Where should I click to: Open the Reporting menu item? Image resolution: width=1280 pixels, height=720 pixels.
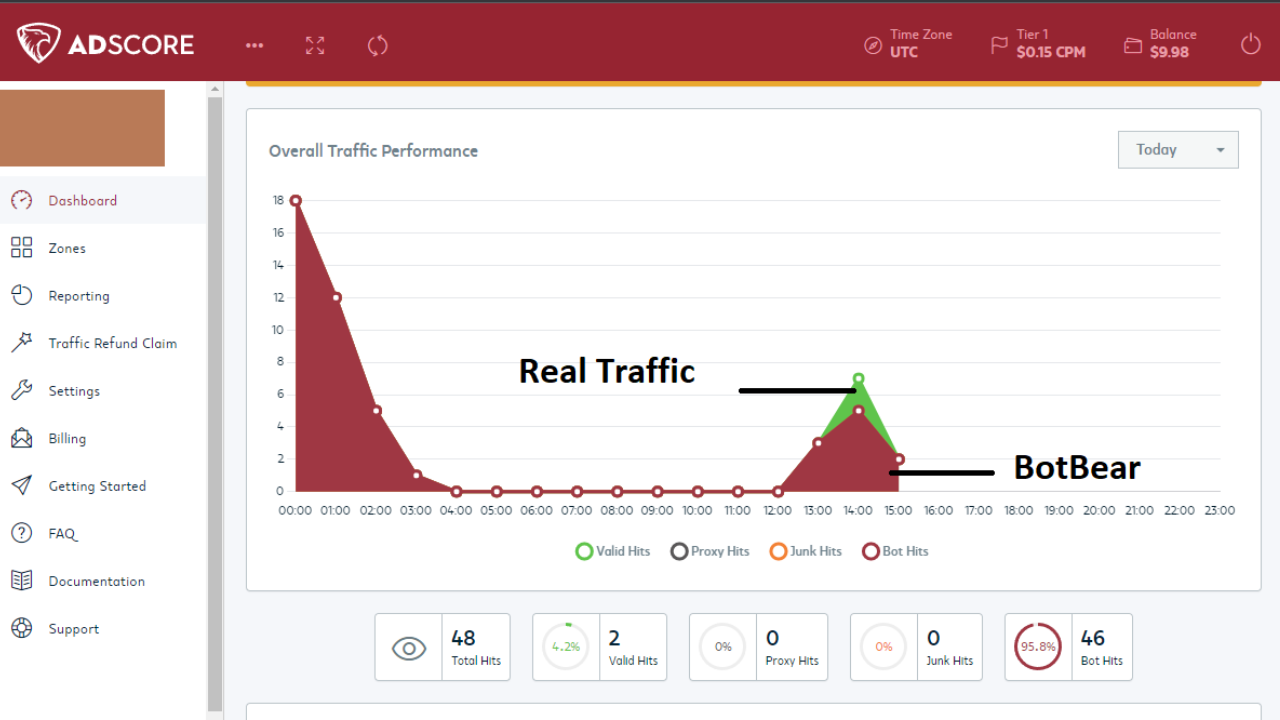[103, 296]
